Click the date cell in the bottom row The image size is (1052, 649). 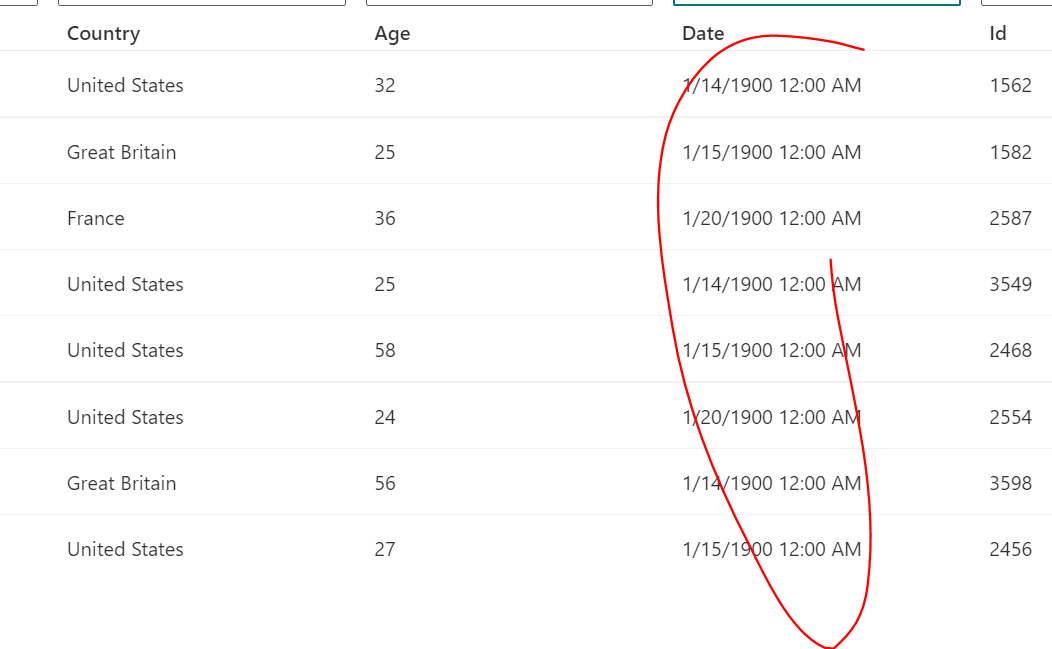point(771,549)
